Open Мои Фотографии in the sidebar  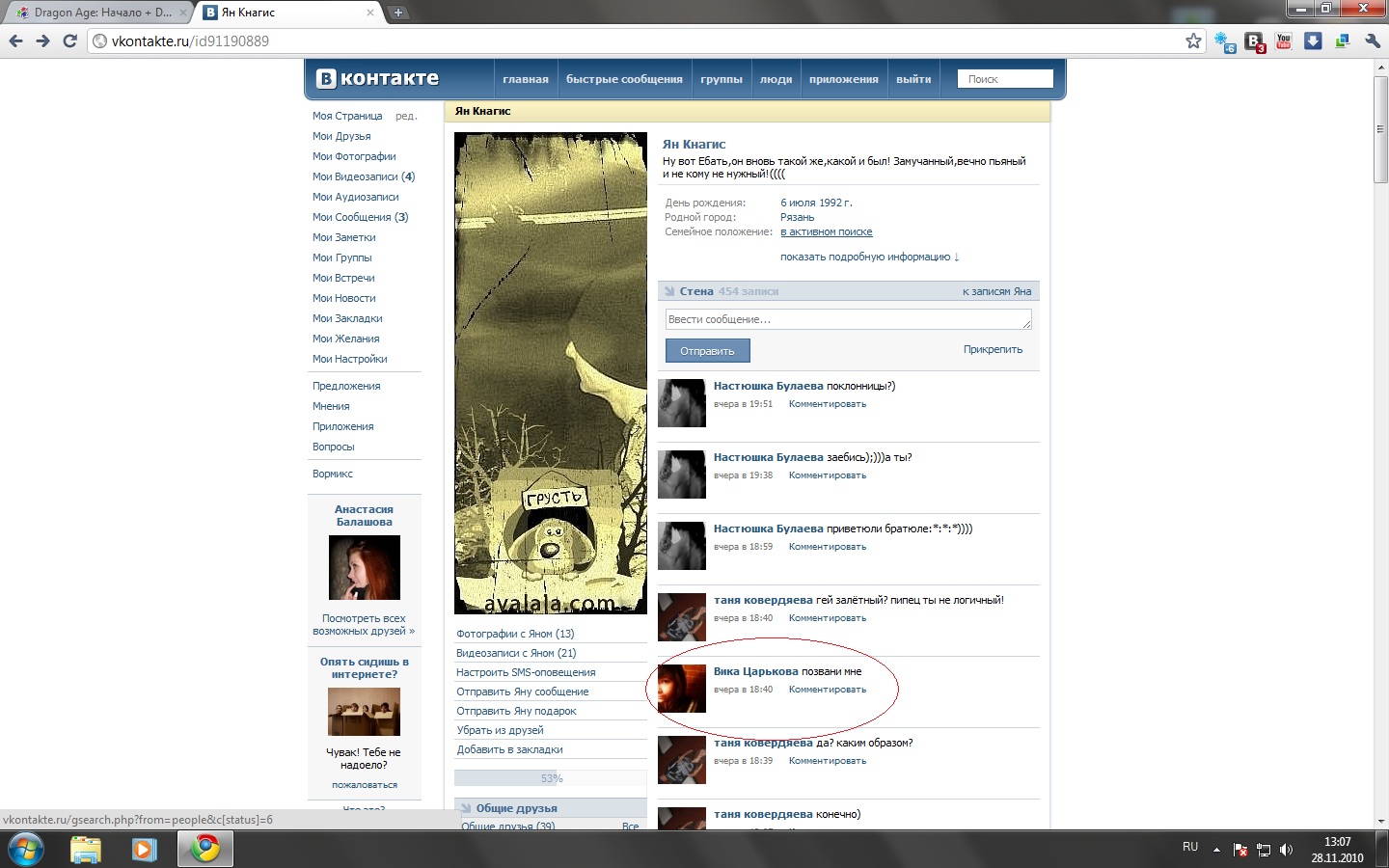[354, 156]
